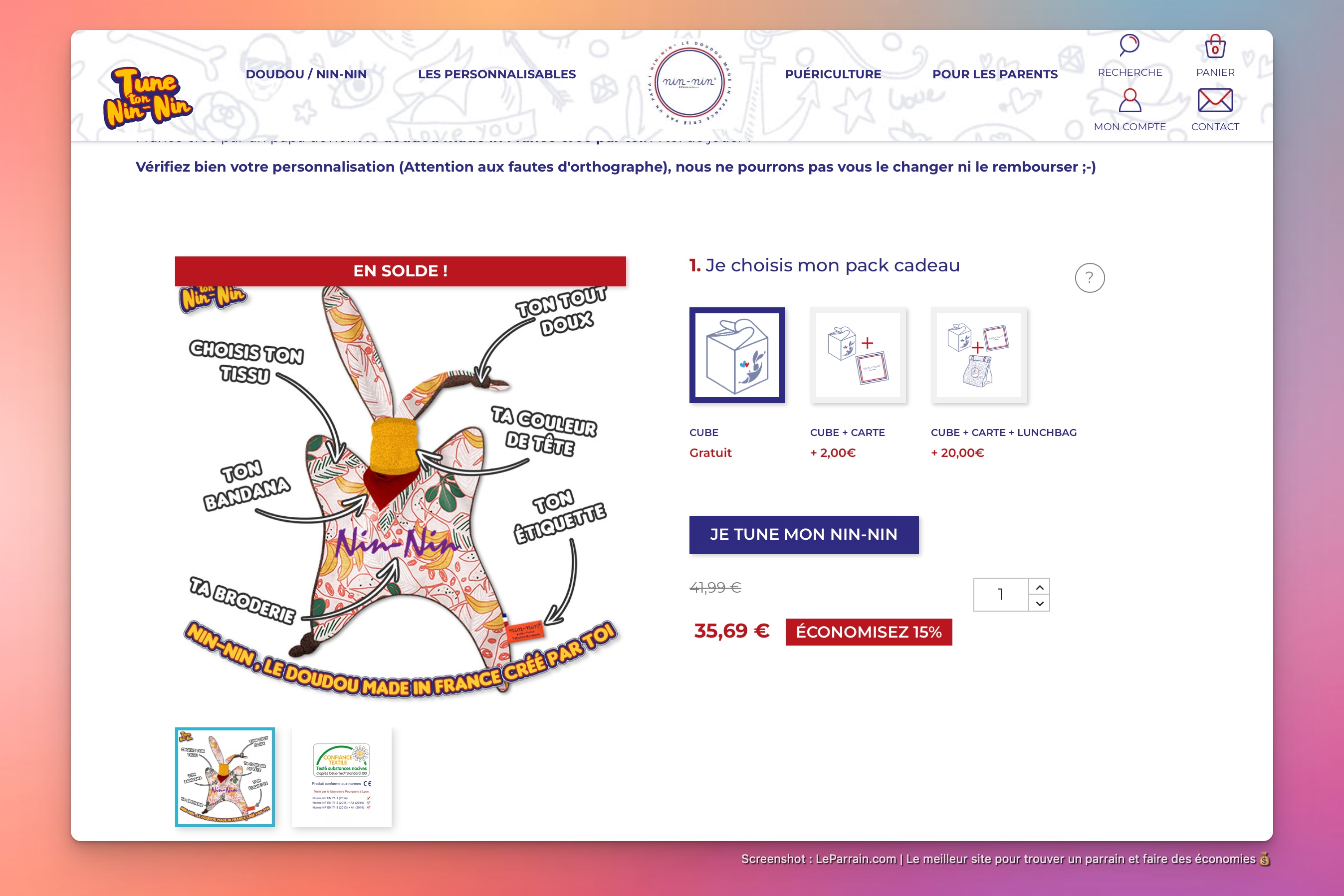The image size is (1344, 896).
Task: Open the Puériculture menu
Action: click(833, 74)
